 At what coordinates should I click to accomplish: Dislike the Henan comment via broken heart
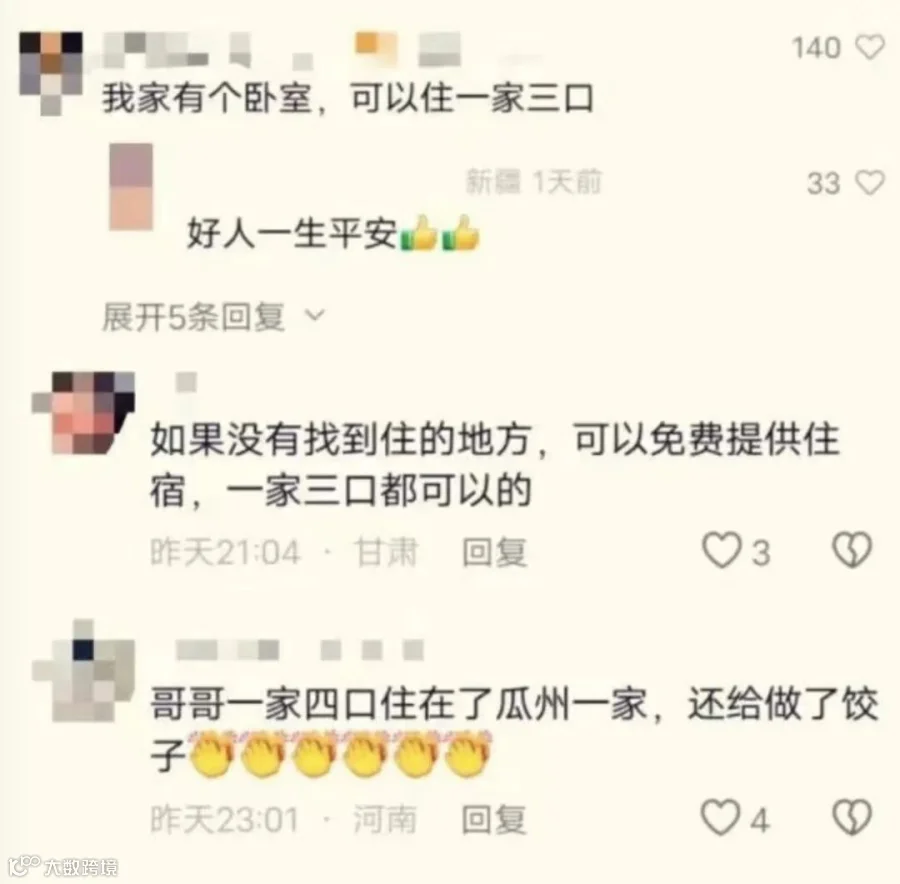[852, 817]
